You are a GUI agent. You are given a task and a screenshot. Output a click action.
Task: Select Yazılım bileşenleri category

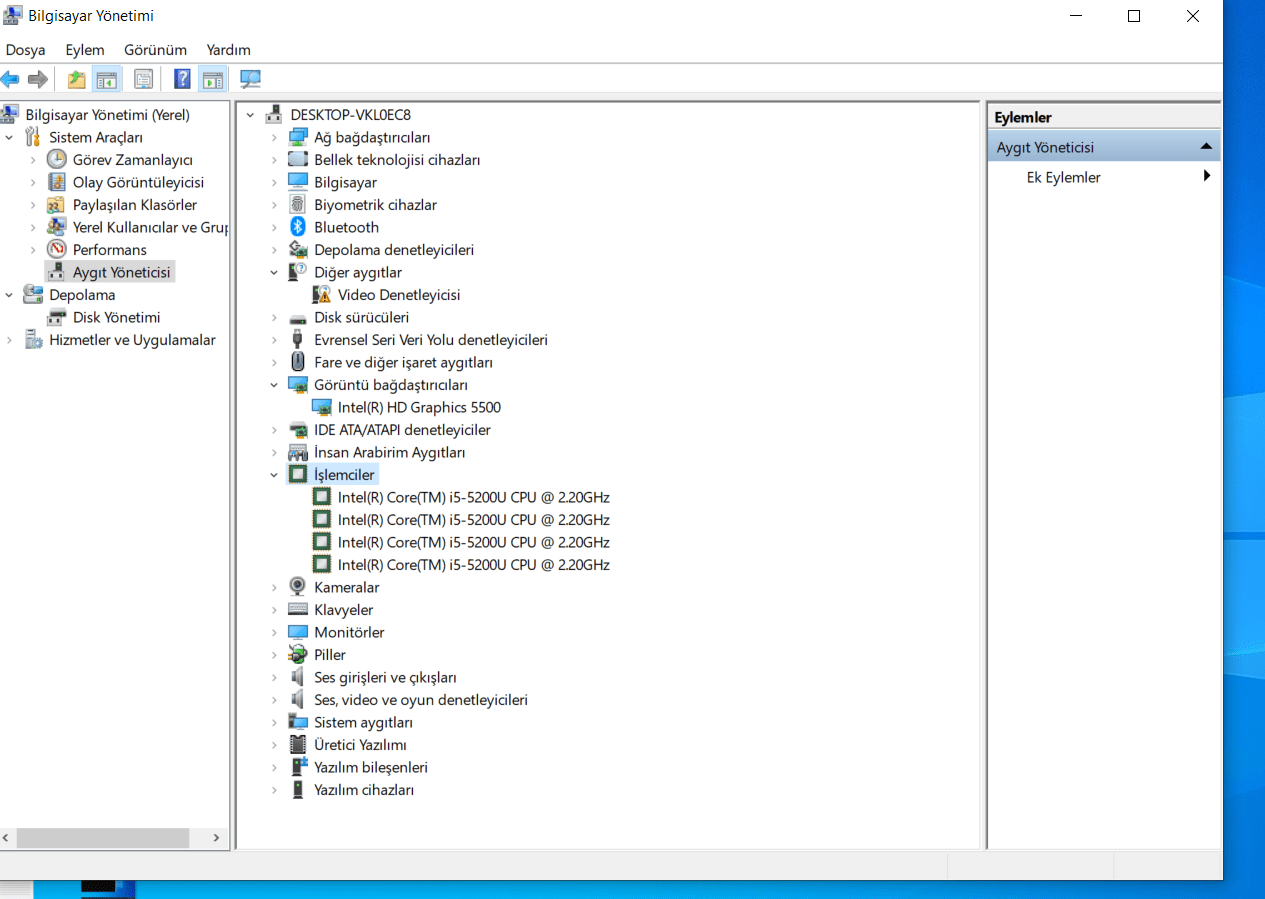pos(371,767)
